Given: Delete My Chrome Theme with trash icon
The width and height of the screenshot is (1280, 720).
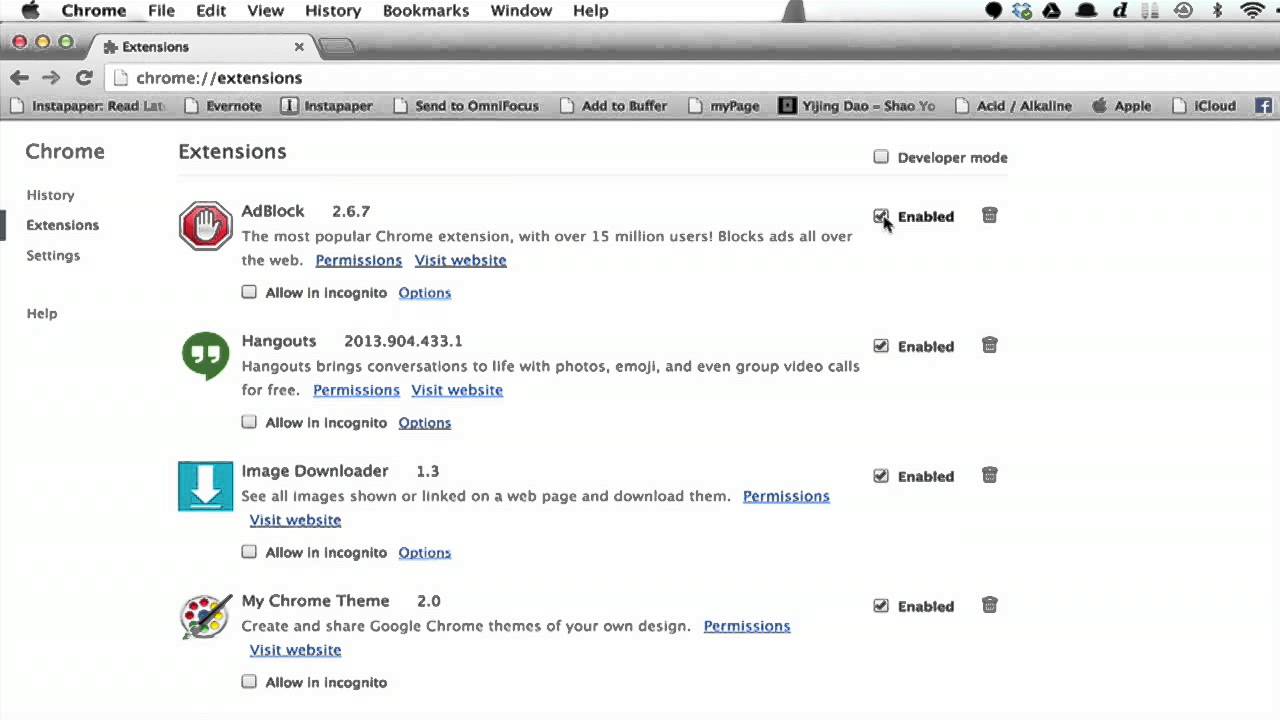Looking at the screenshot, I should point(989,605).
